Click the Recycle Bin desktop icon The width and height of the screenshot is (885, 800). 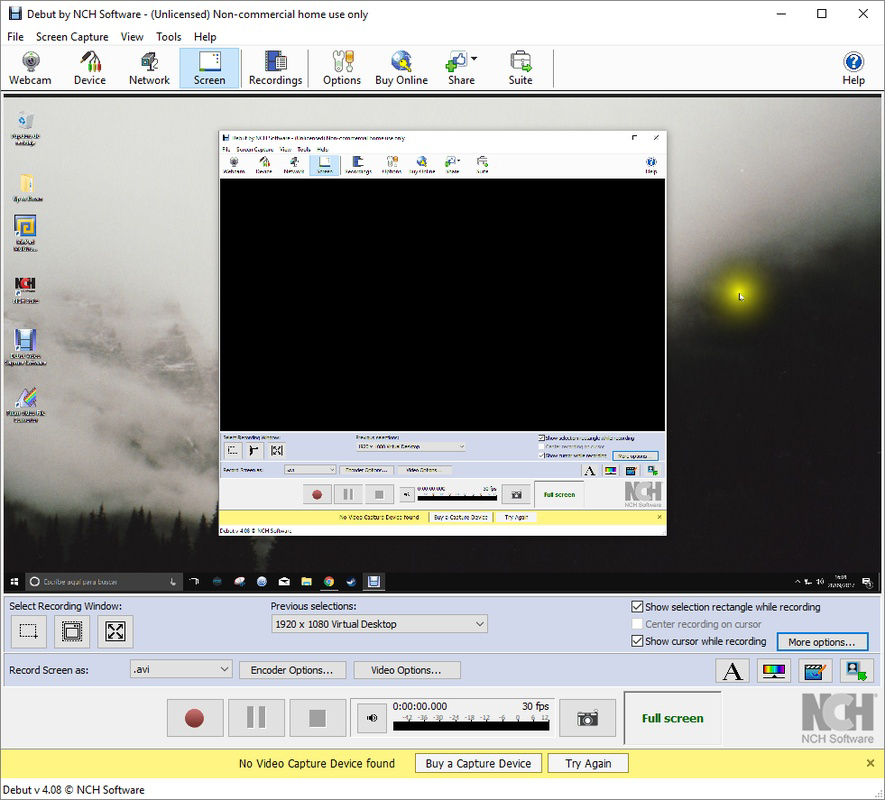(x=25, y=129)
